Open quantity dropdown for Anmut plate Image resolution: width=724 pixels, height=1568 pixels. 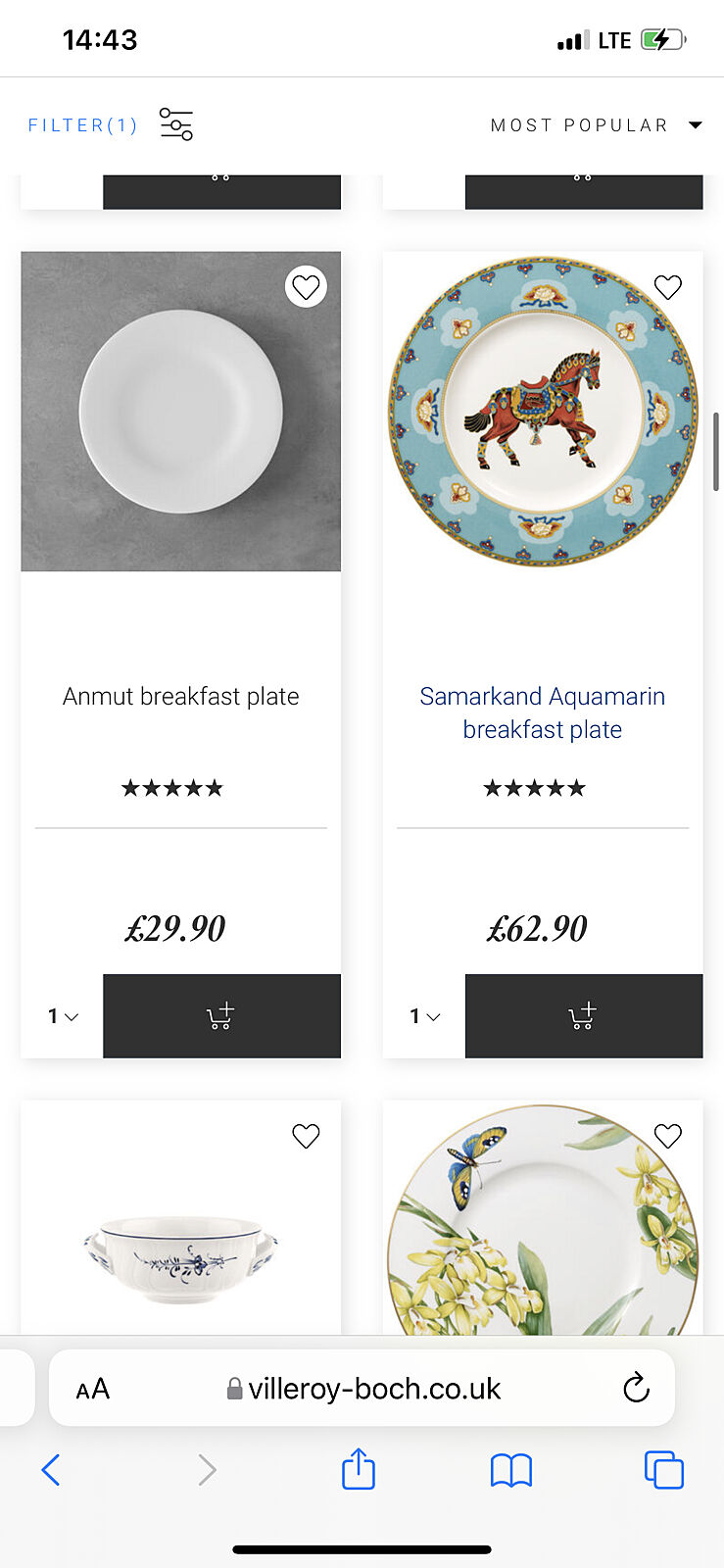[x=63, y=1016]
